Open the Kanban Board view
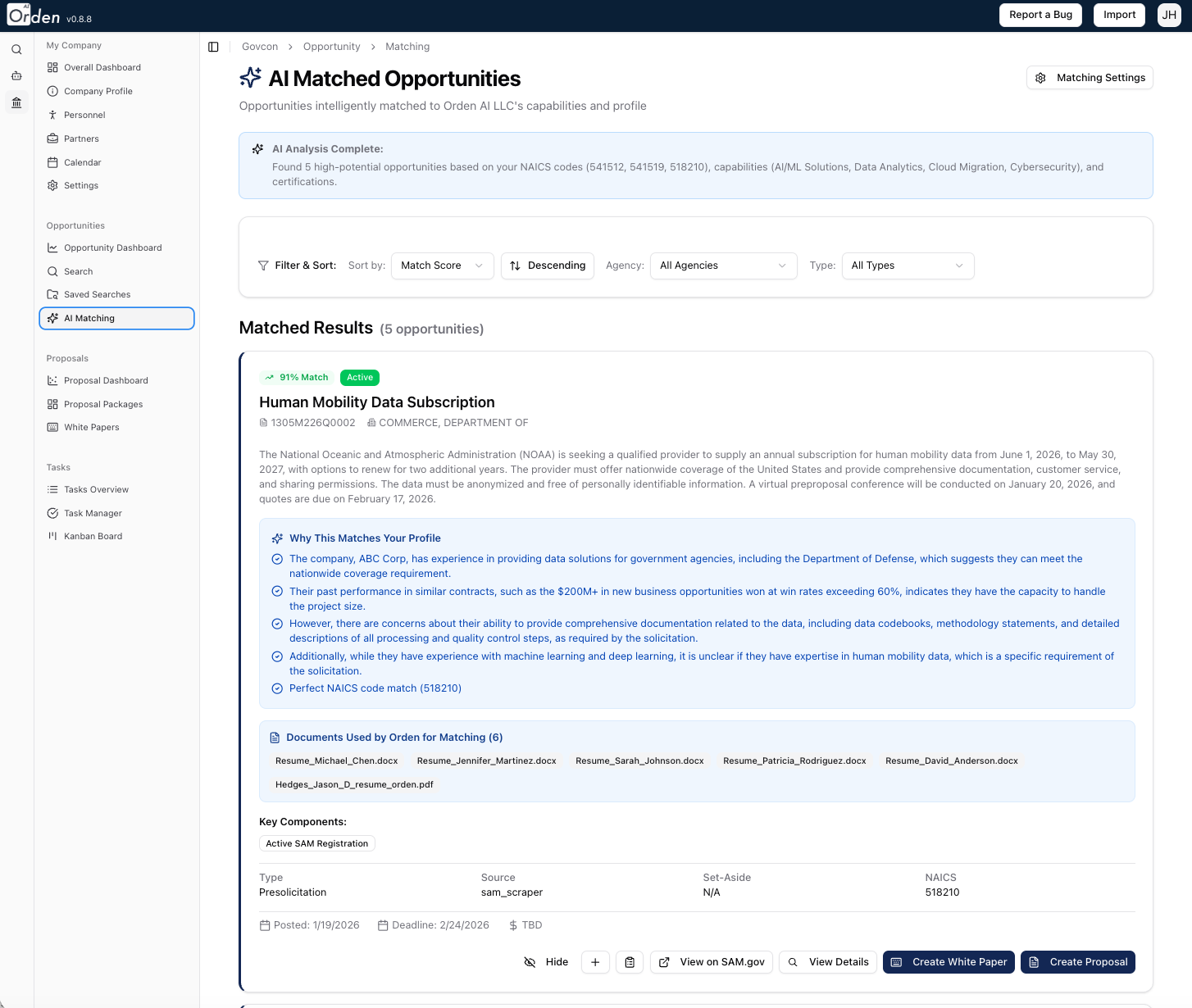The image size is (1192, 1008). click(x=92, y=536)
